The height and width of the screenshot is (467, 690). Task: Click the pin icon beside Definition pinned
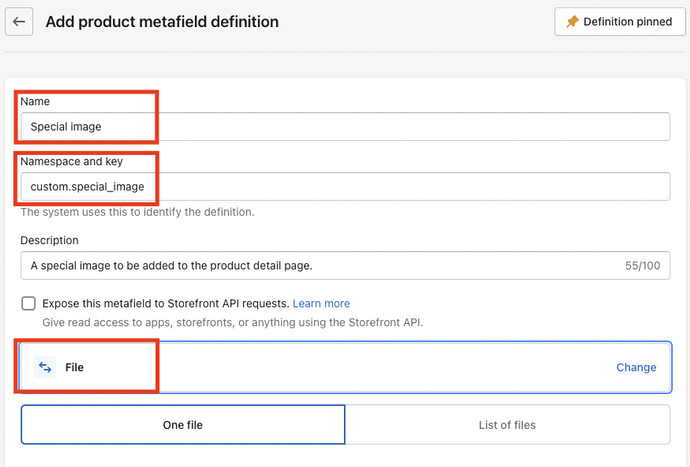point(573,22)
